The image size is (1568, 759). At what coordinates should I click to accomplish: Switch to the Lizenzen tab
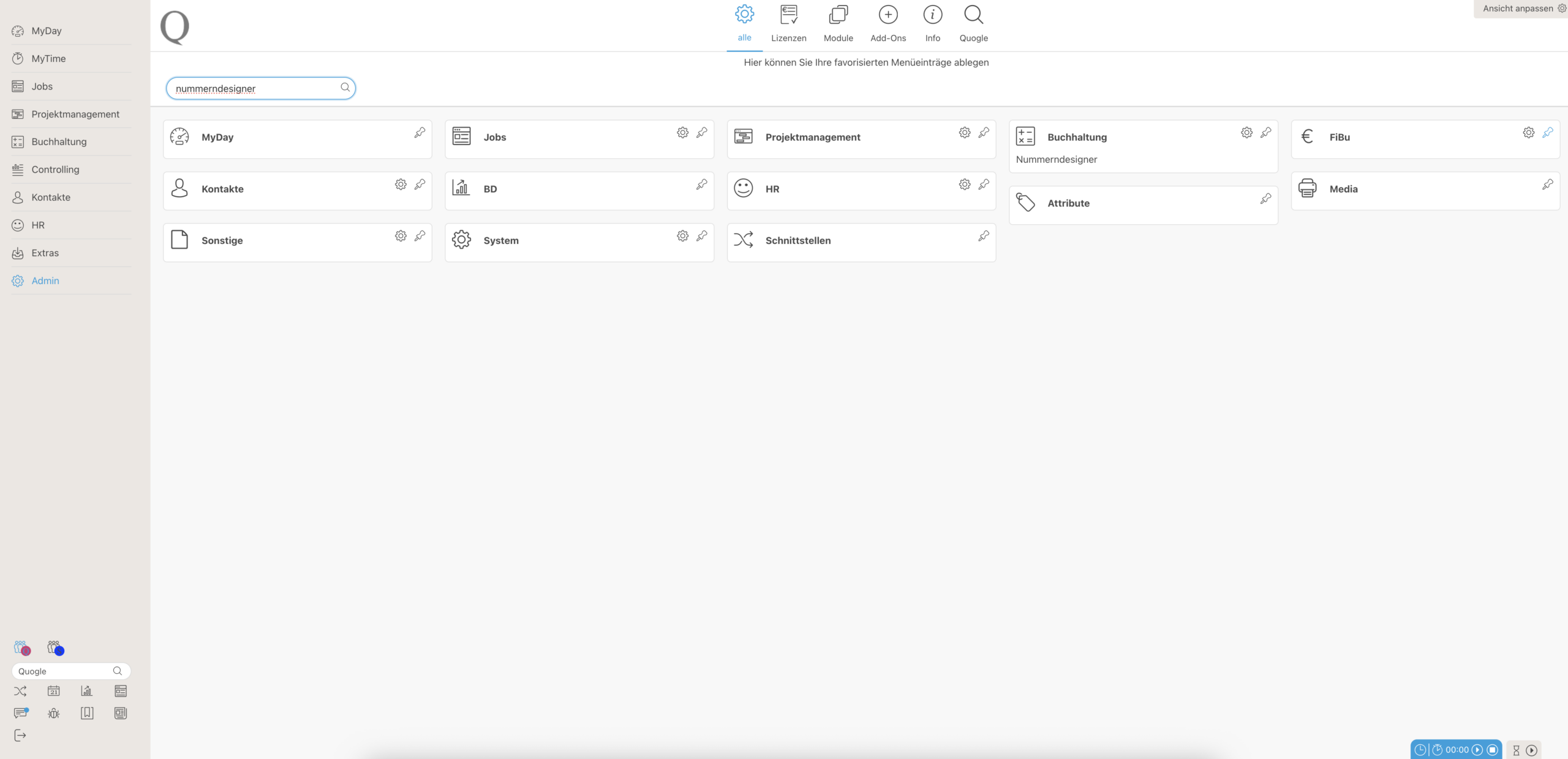click(x=788, y=23)
